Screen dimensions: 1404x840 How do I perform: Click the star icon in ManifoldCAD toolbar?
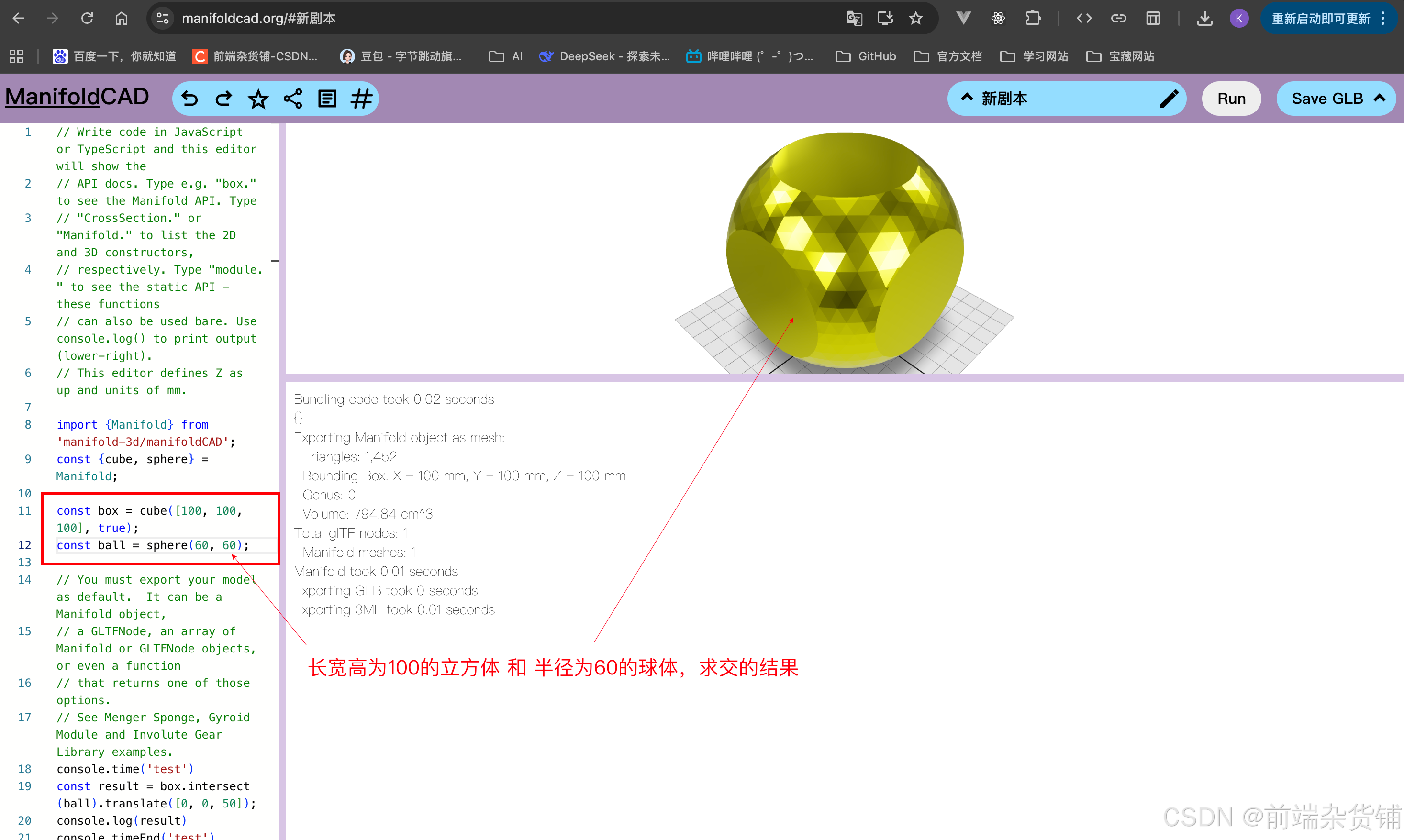click(259, 99)
